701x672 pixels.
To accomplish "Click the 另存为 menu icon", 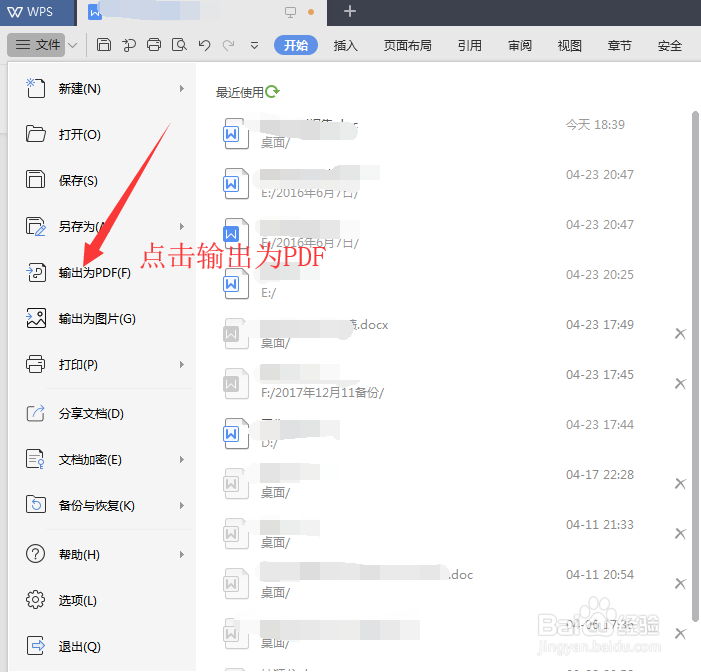I will tap(36, 226).
